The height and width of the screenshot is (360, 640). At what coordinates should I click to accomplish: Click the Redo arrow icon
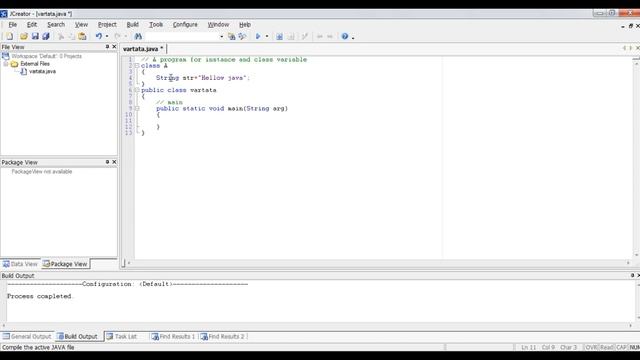(x=118, y=36)
